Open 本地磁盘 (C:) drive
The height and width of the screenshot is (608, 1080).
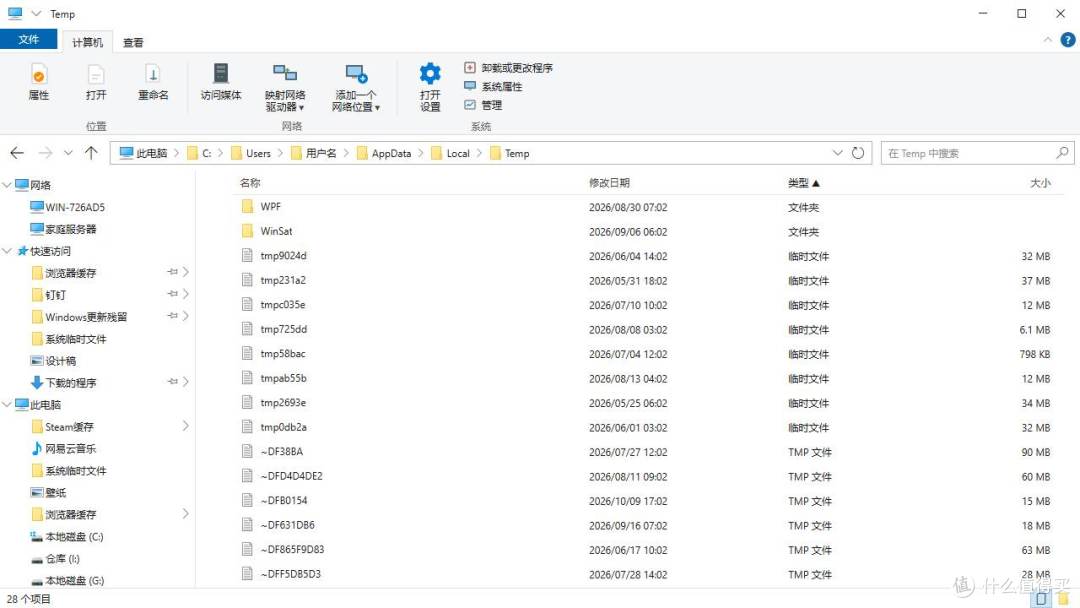point(67,536)
